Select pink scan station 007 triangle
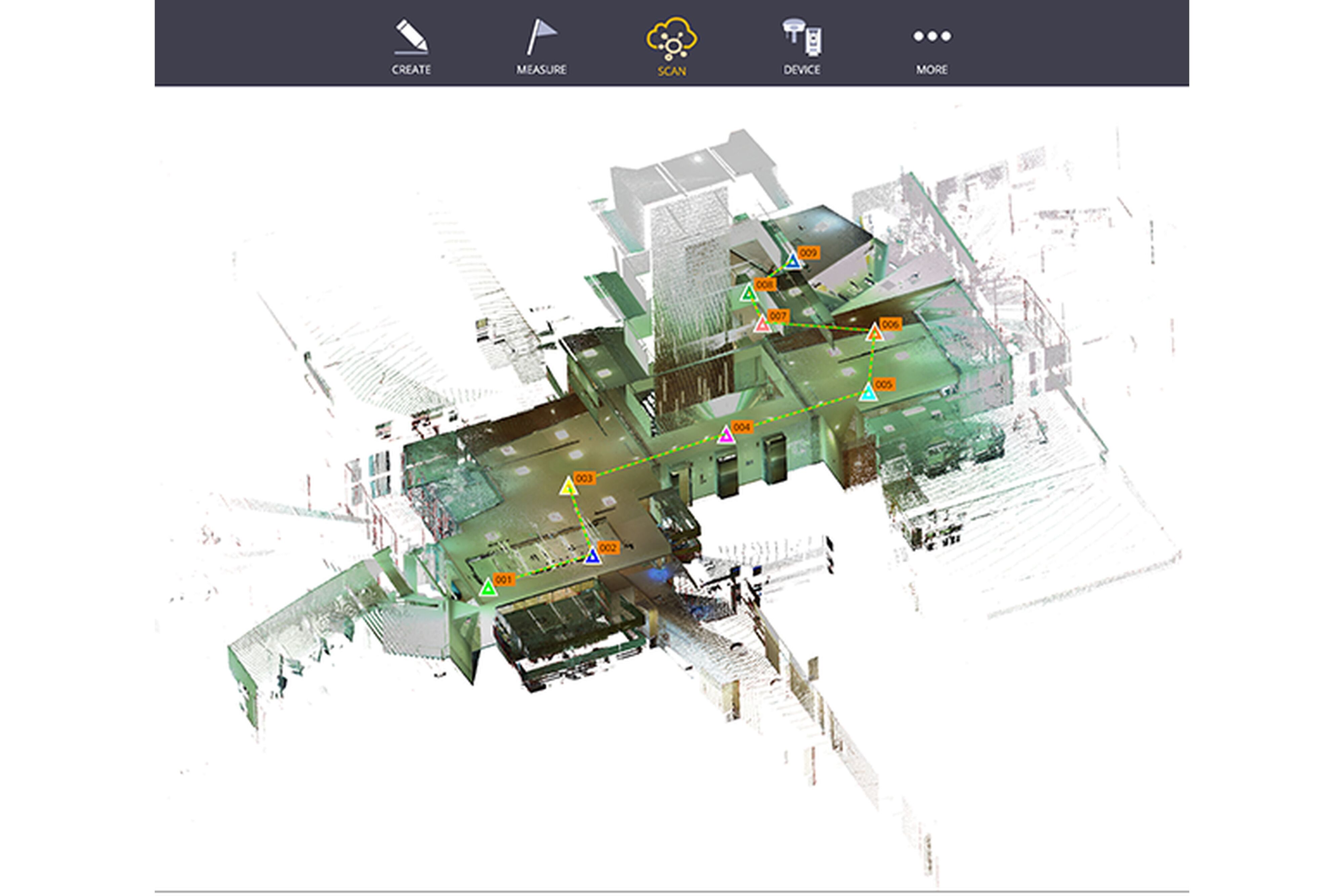Screen dimensions: 1344x896 click(x=762, y=325)
